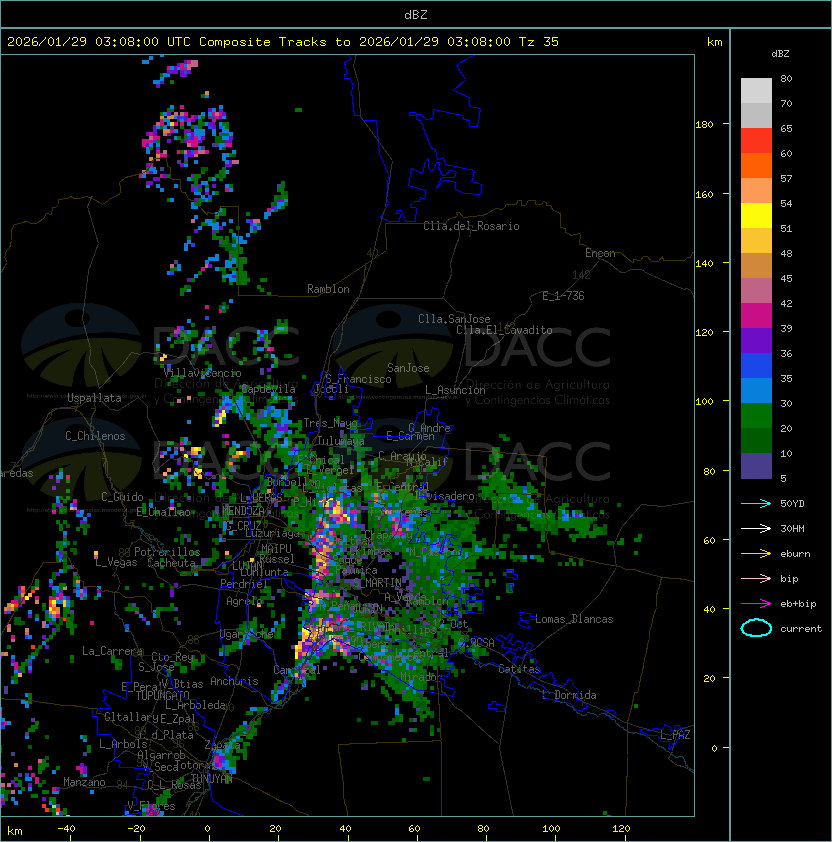Screen dimensions: 832x842
Task: Click the km unit label at bottom left
Action: point(15,831)
